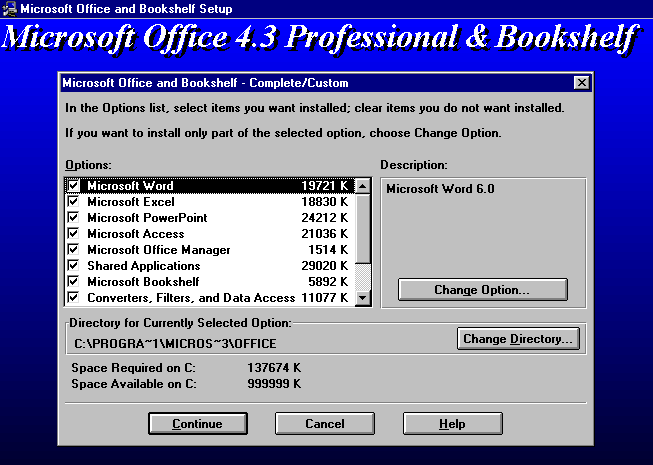Toggle the Microsoft PowerPoint checkbox

click(74, 218)
